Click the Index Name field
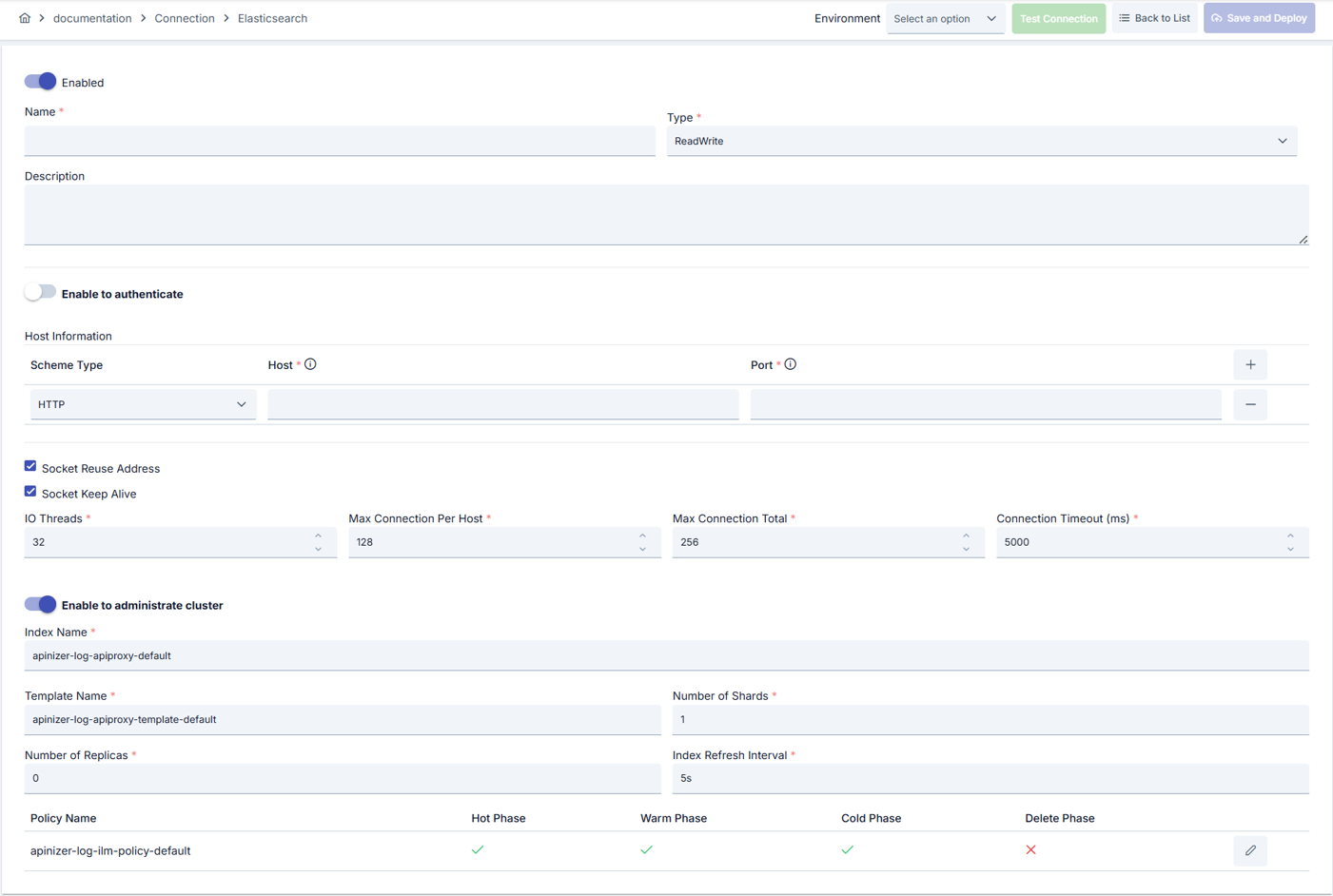Viewport: 1333px width, 896px height. coord(666,655)
